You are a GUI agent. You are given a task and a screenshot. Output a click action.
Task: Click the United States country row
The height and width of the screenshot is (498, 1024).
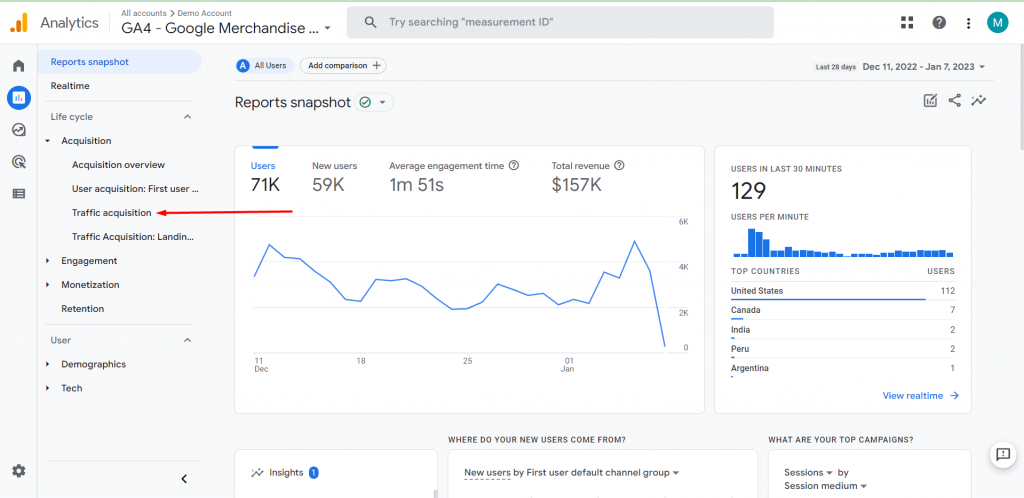pos(843,291)
